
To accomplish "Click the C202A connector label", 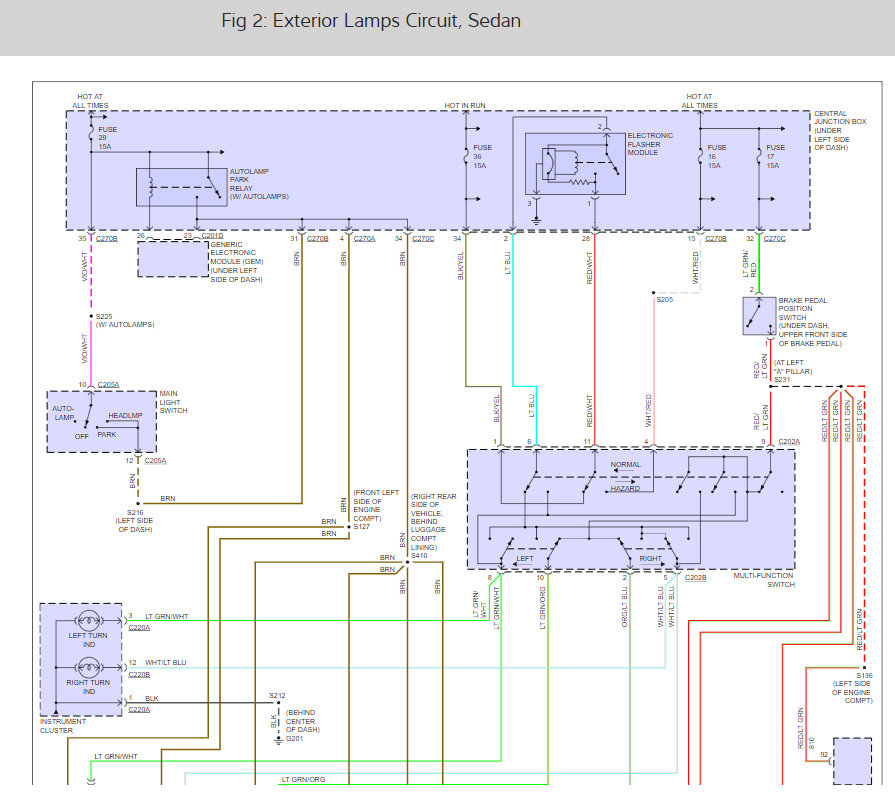I will [x=789, y=442].
